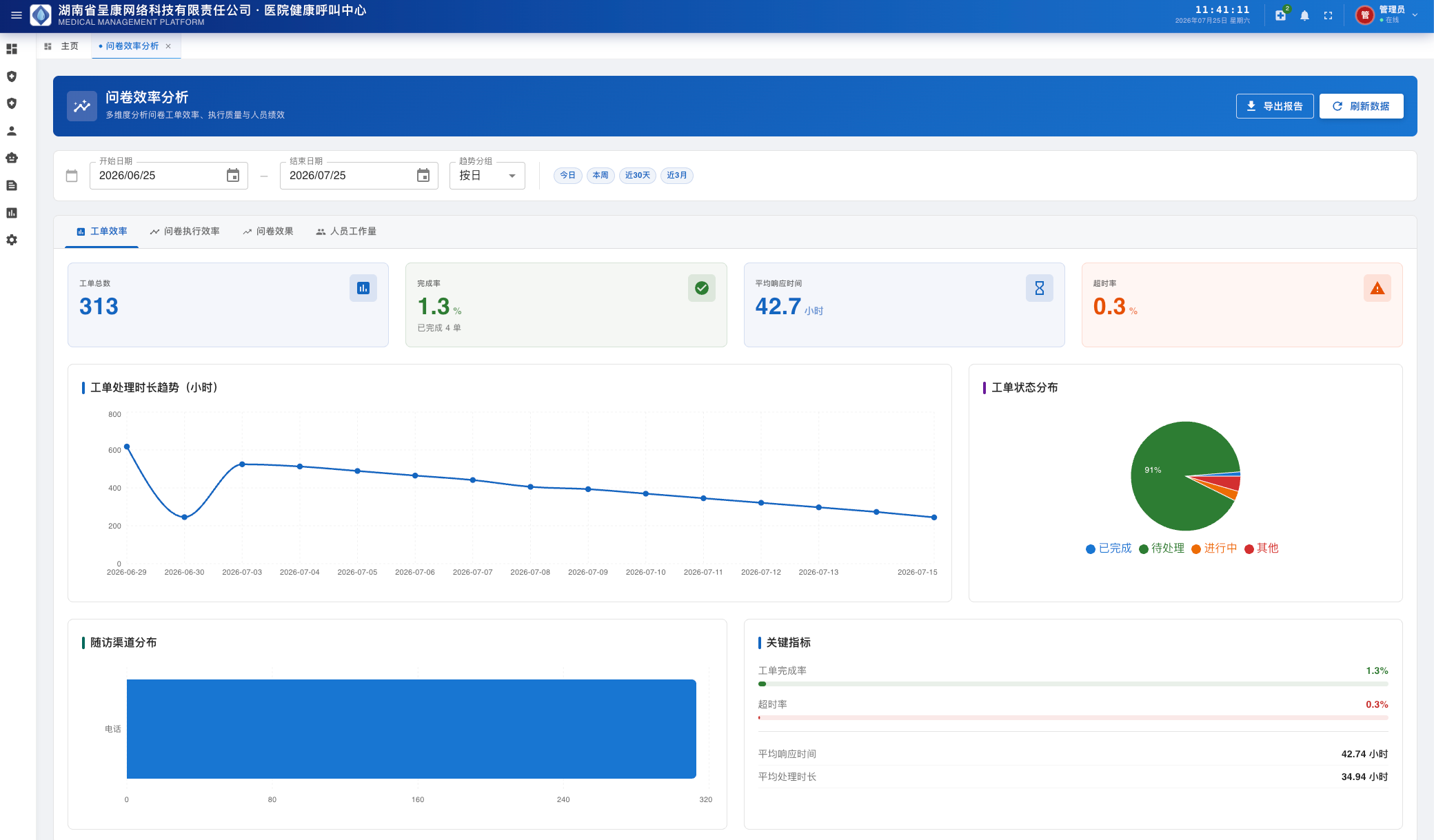
Task: Open the medical kit icon with badge
Action: (1281, 15)
